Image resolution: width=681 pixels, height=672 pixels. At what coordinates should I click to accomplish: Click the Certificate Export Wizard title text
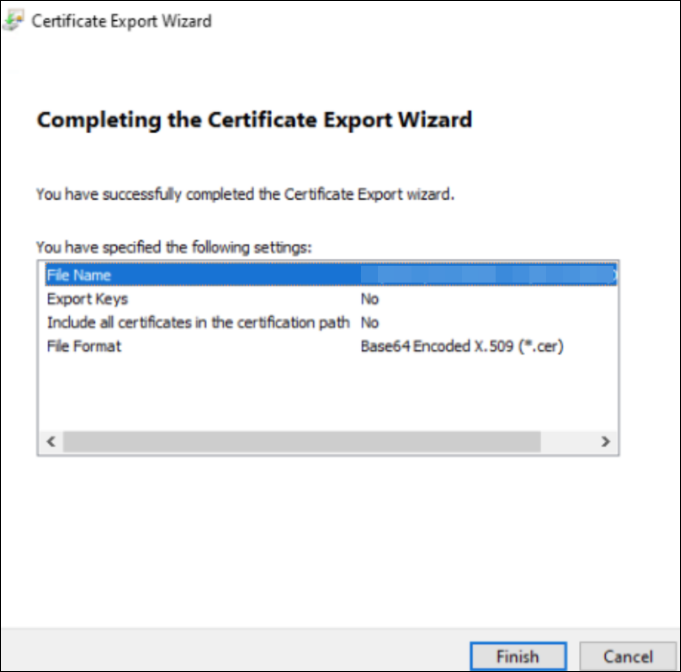pos(121,21)
